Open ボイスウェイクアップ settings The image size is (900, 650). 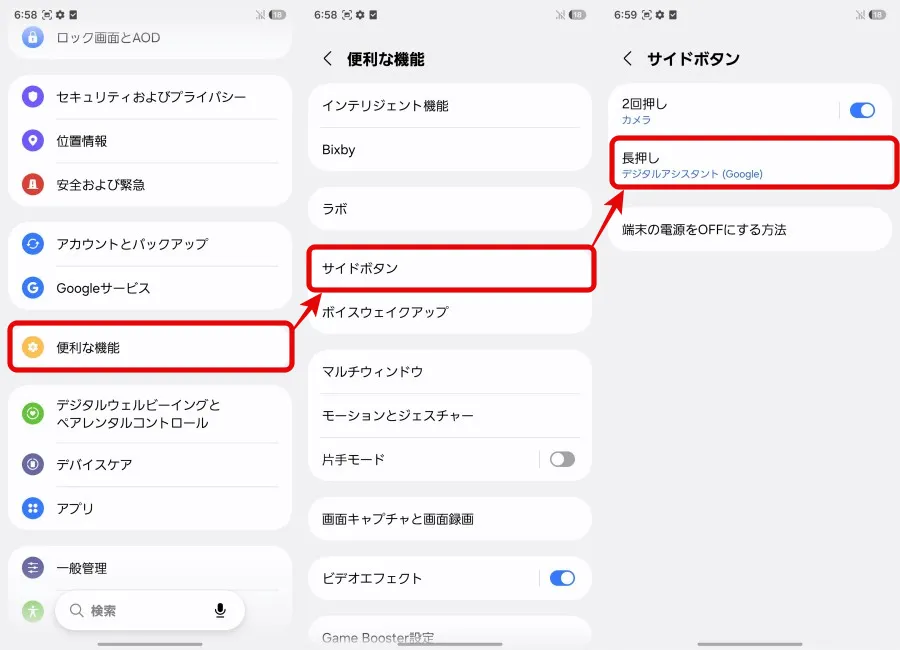[x=450, y=312]
